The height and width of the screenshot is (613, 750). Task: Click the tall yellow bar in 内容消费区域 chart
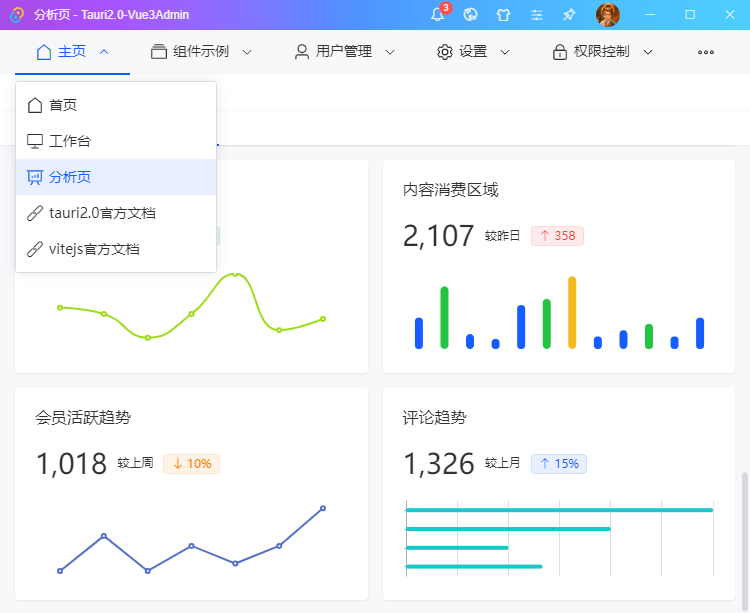pyautogui.click(x=572, y=312)
